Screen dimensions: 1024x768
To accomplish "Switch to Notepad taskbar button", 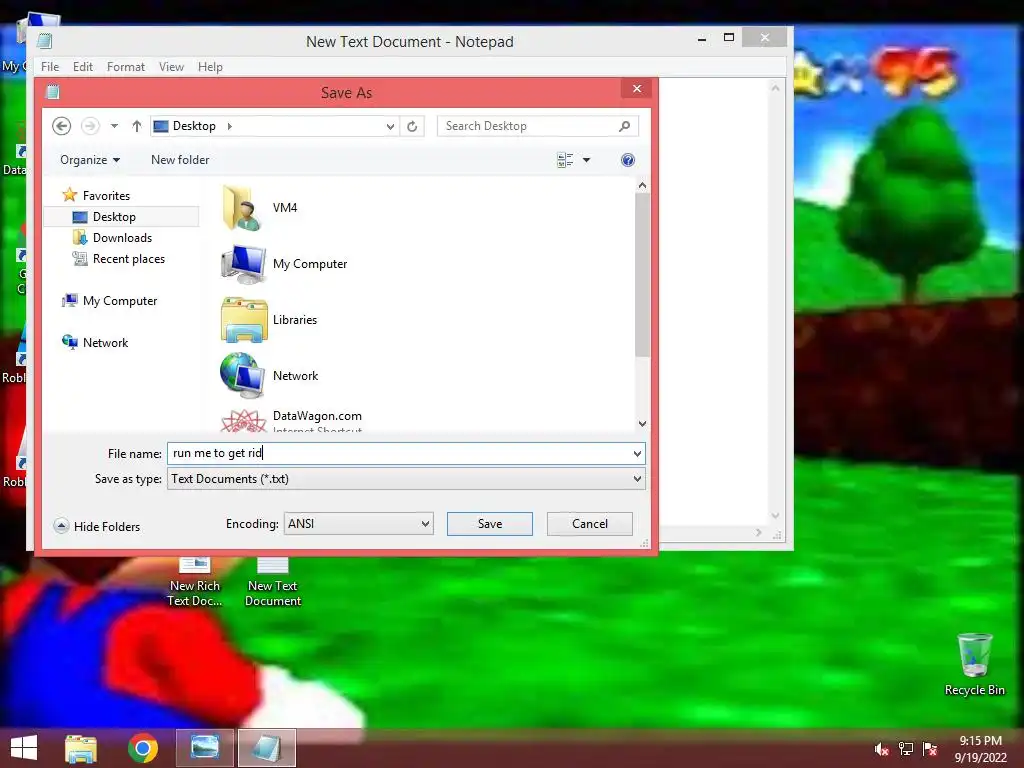I will pos(267,748).
